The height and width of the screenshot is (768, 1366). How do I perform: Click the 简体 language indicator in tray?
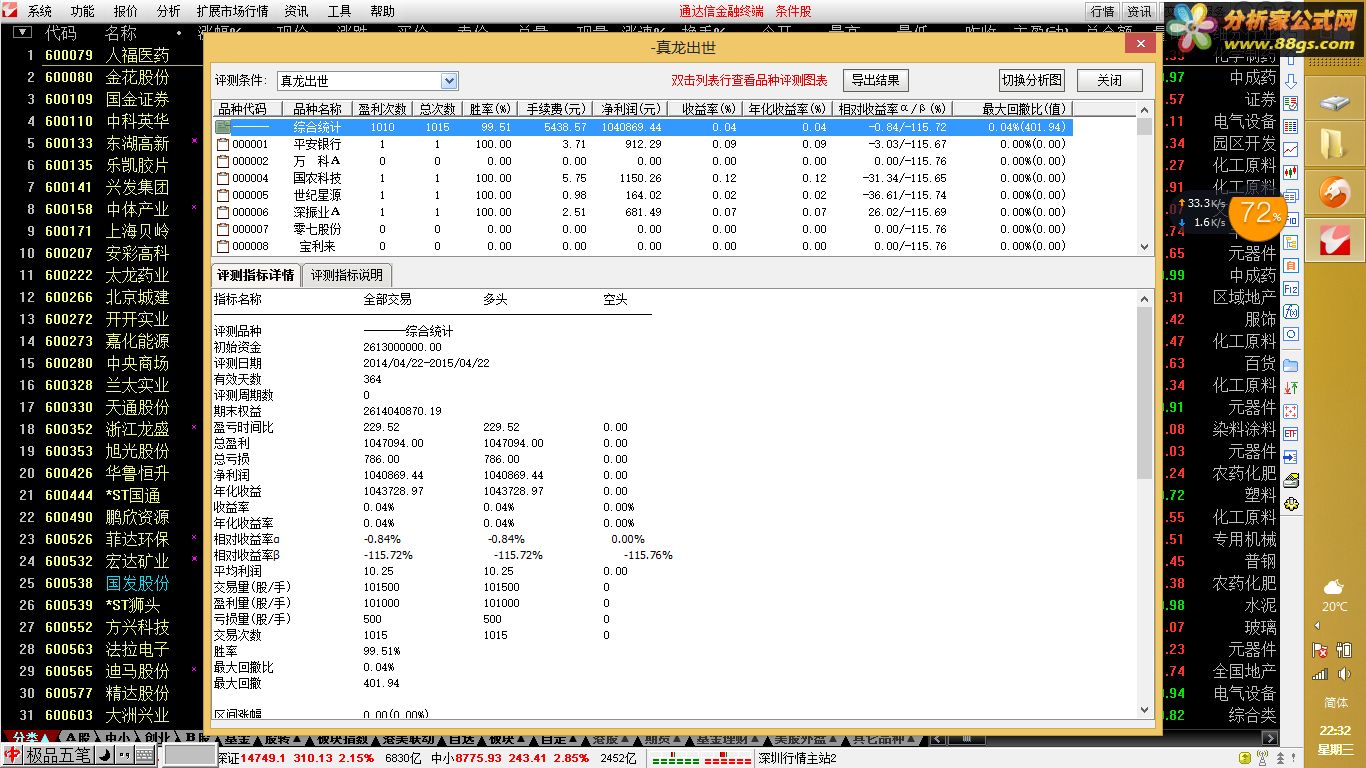1335,702
